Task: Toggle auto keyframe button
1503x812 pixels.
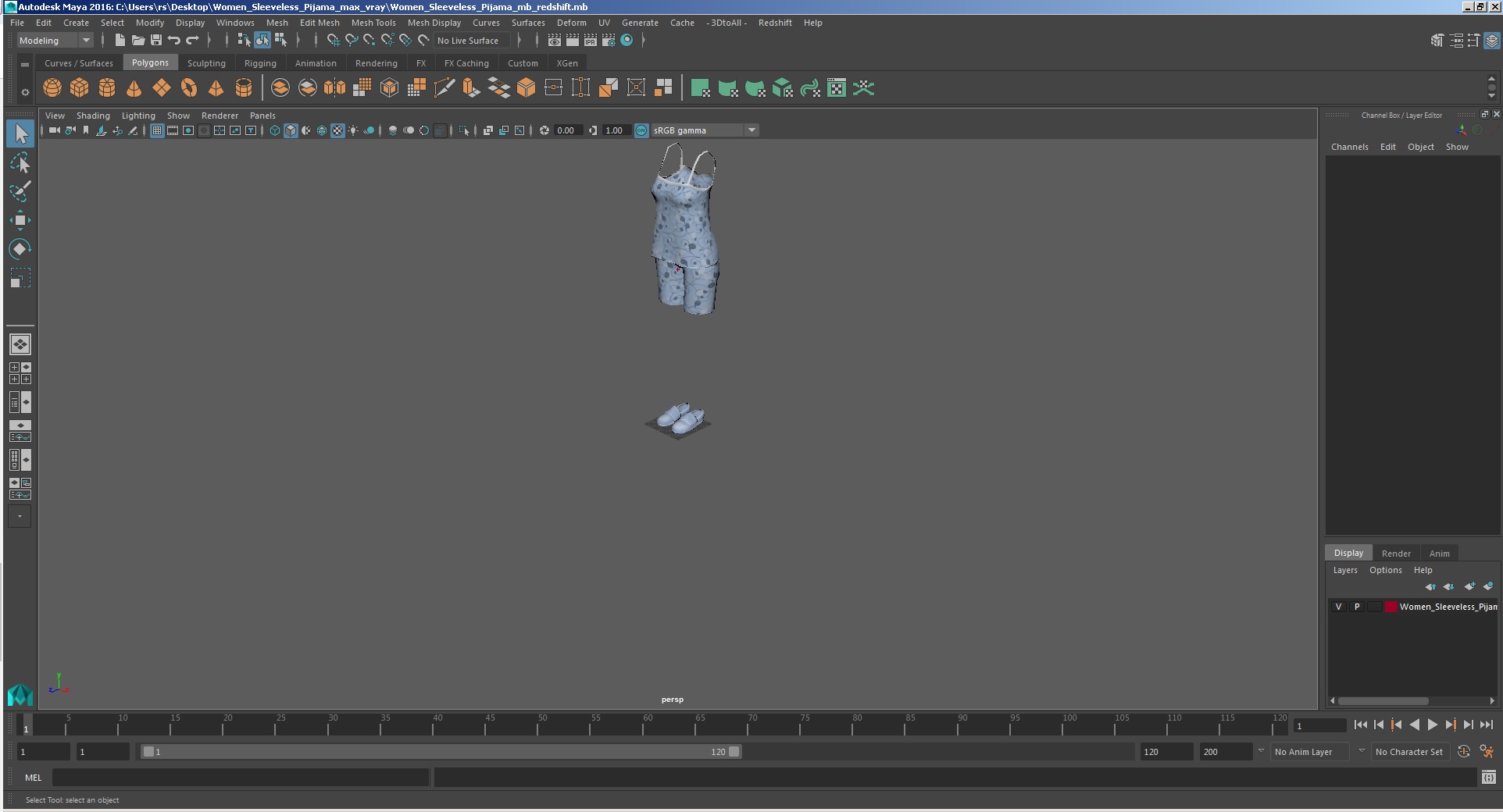Action: pos(1464,751)
